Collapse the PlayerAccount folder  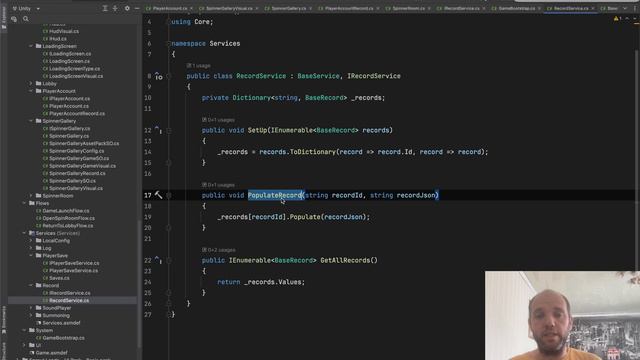coord(31,91)
